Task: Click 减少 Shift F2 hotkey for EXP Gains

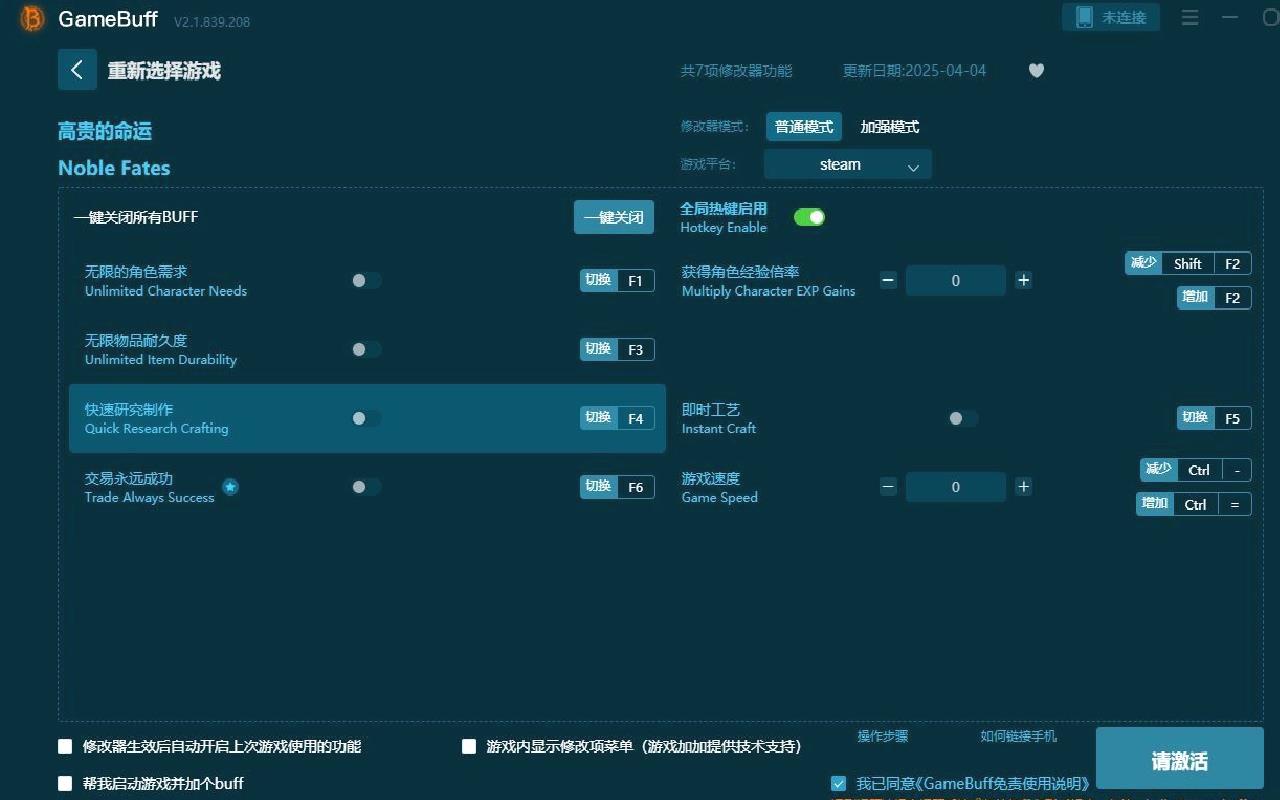Action: coord(1188,264)
